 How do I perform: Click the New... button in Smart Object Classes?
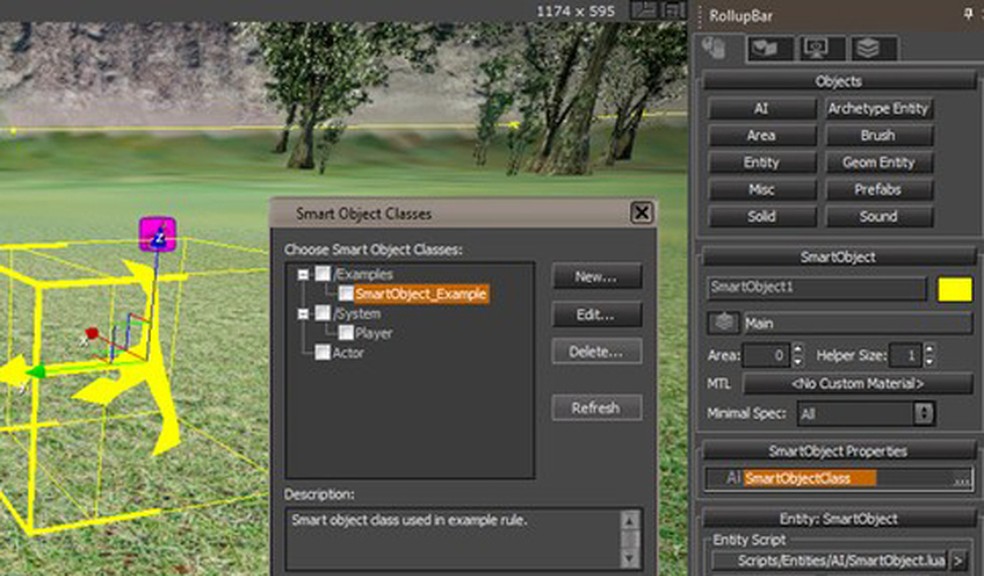[x=596, y=277]
